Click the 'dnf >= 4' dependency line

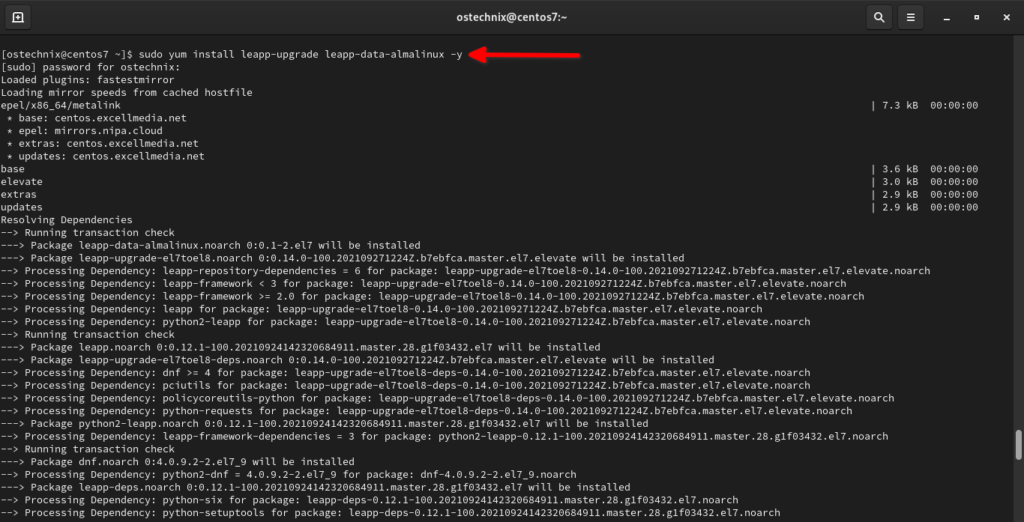pos(405,373)
